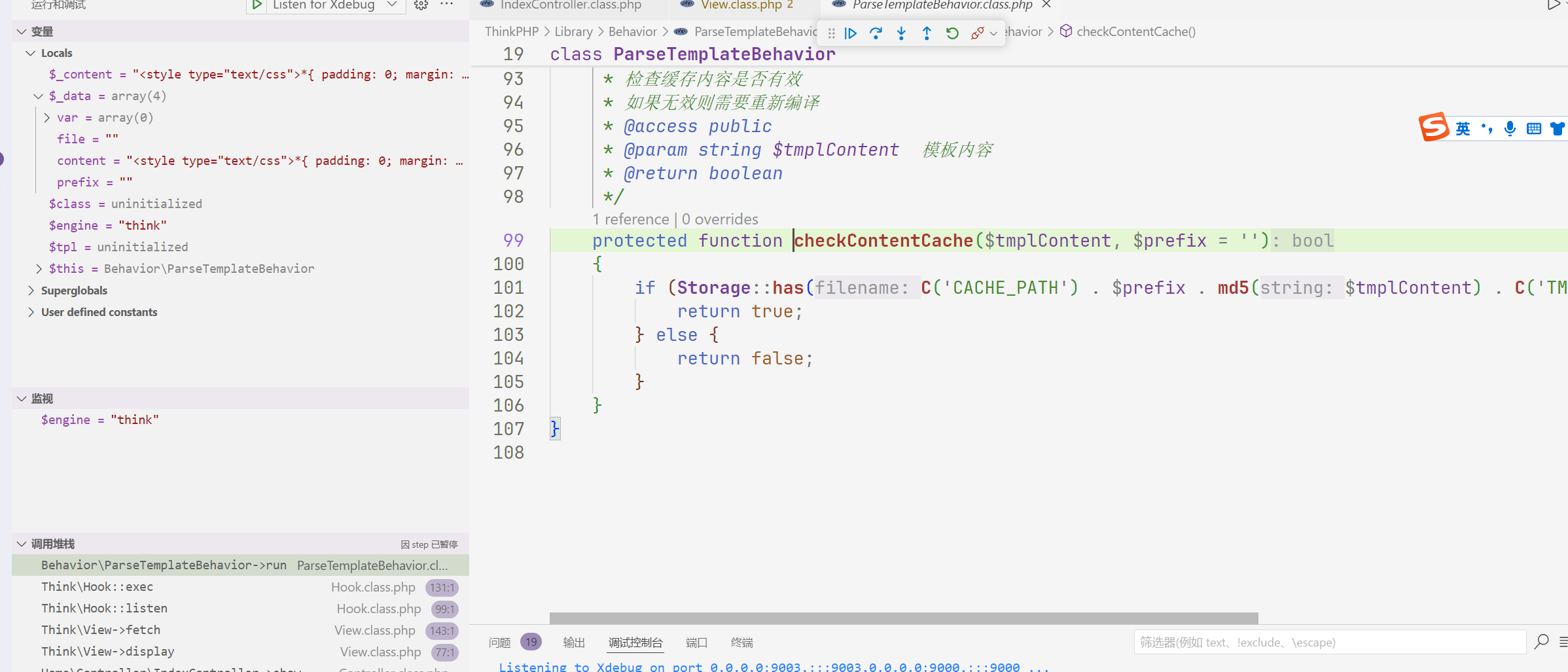Image resolution: width=1568 pixels, height=672 pixels.
Task: Open launch.json via the gear icon
Action: click(421, 5)
